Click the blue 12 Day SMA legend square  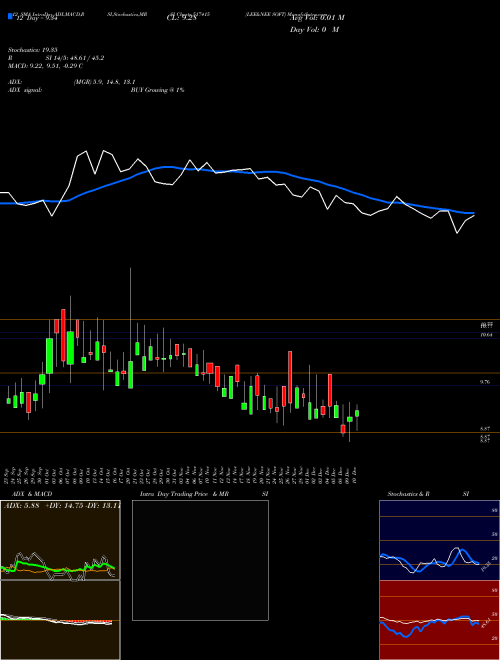point(10,17)
